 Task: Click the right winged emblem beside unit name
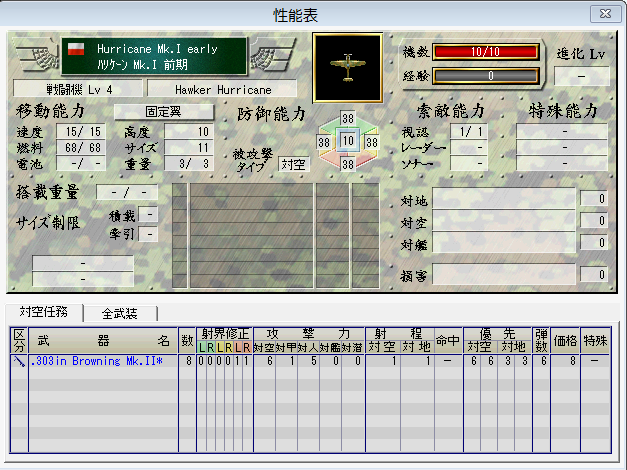click(273, 55)
